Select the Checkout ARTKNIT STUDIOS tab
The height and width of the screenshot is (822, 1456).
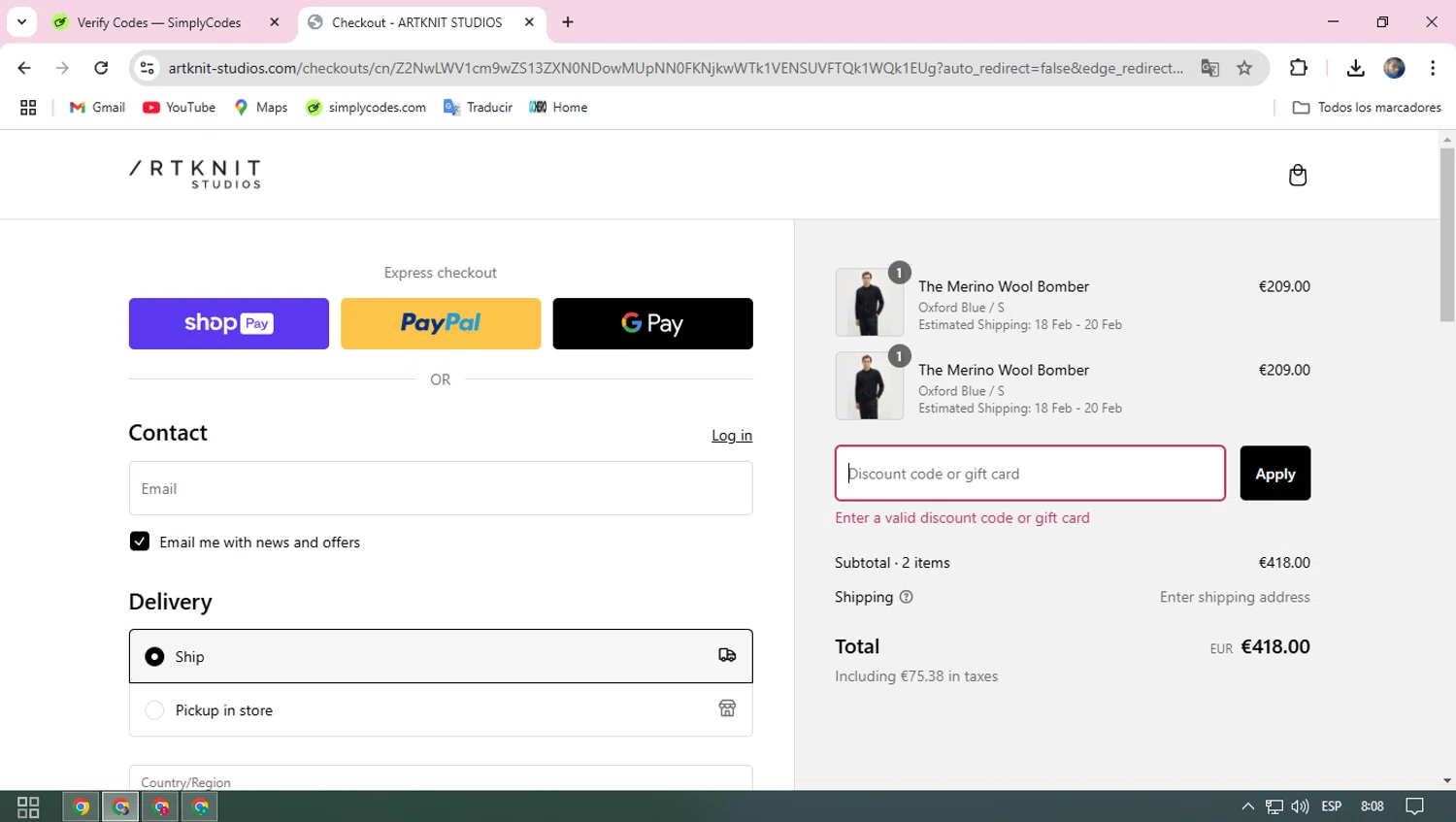tap(417, 22)
